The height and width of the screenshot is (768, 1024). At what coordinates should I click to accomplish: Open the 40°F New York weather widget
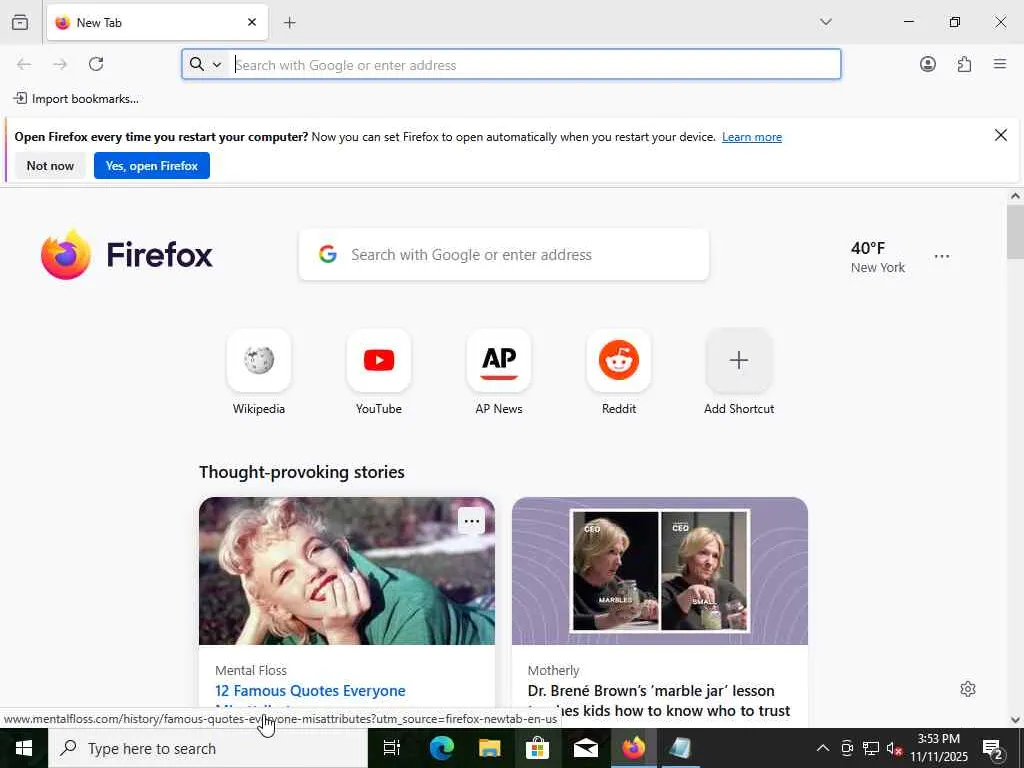tap(877, 257)
